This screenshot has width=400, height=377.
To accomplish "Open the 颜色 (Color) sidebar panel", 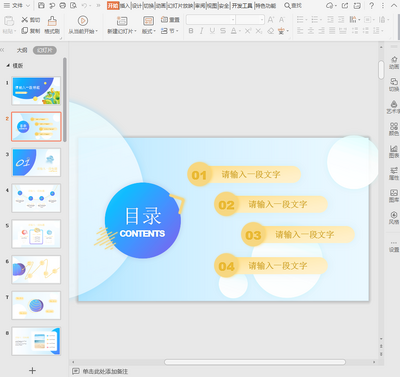I will (394, 129).
